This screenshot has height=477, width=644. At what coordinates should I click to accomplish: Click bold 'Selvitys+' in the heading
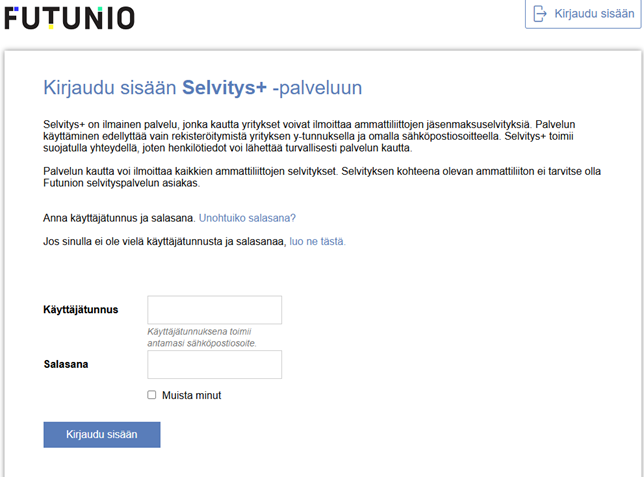(x=224, y=88)
